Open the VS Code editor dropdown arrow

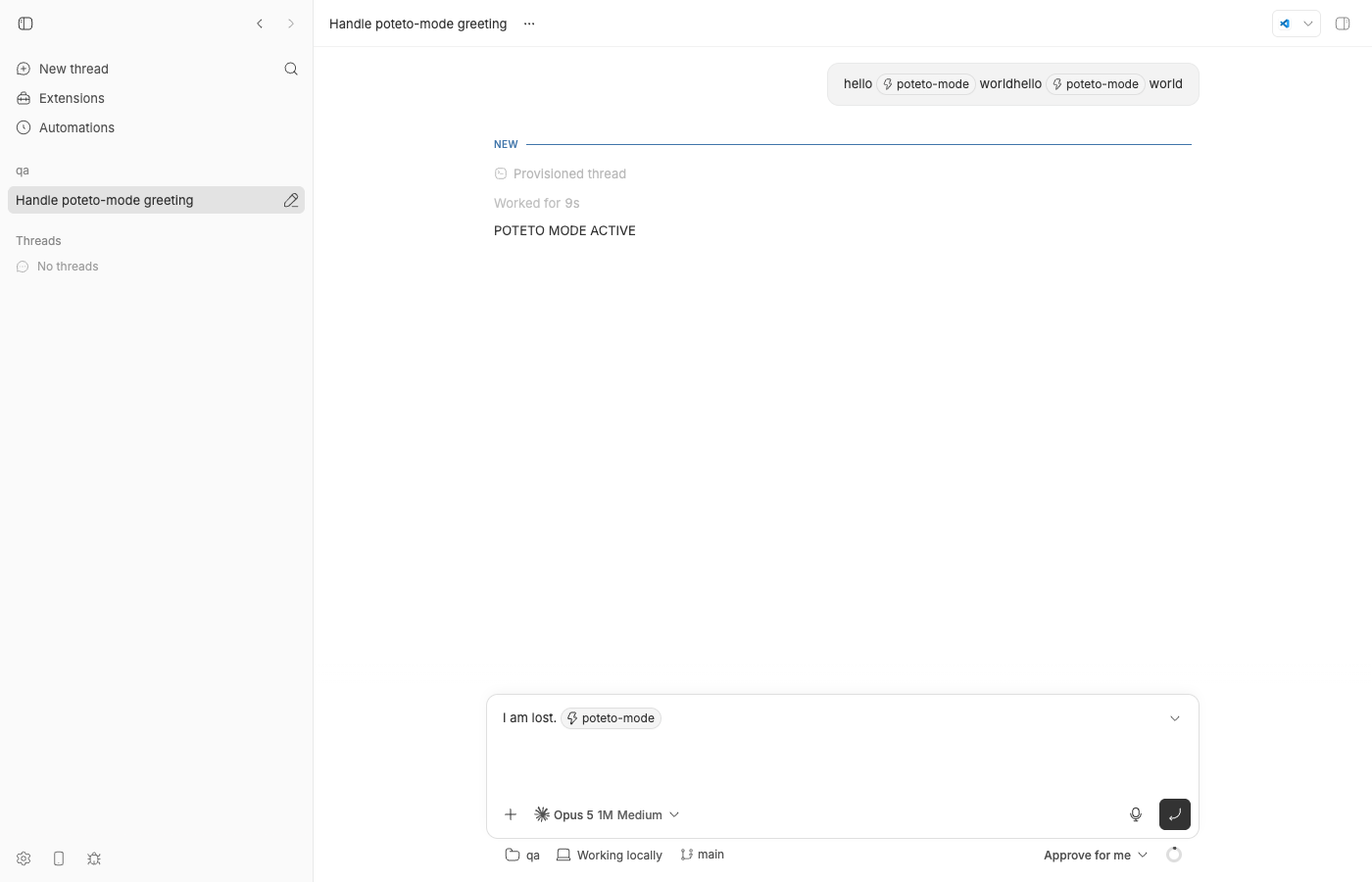coord(1308,24)
